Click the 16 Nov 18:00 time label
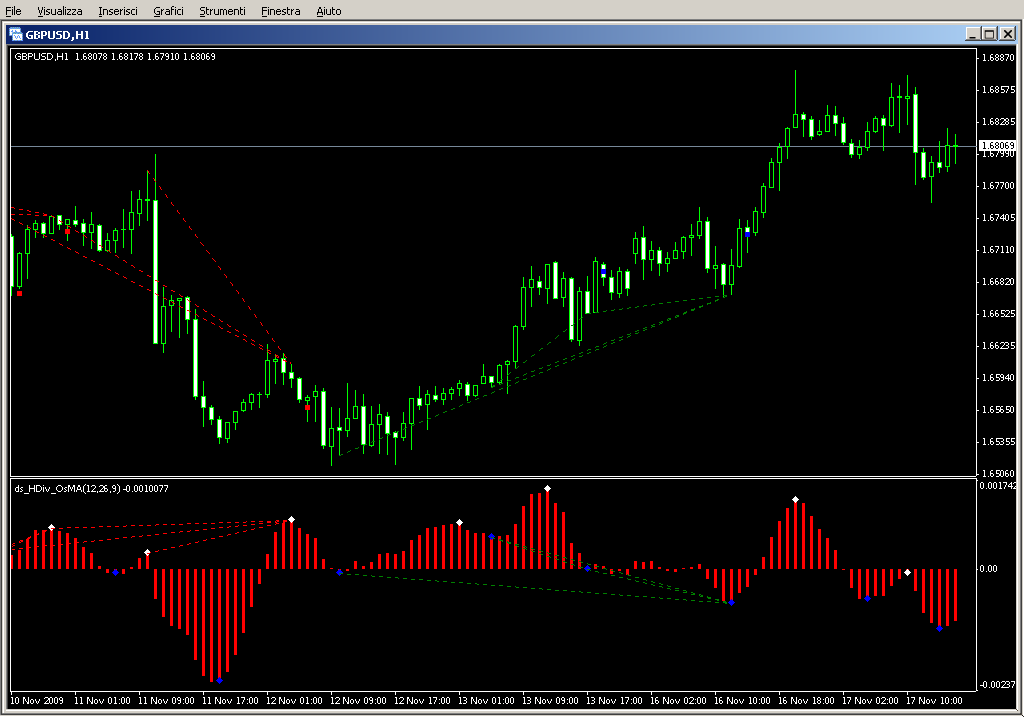This screenshot has width=1024, height=717. pyautogui.click(x=806, y=701)
